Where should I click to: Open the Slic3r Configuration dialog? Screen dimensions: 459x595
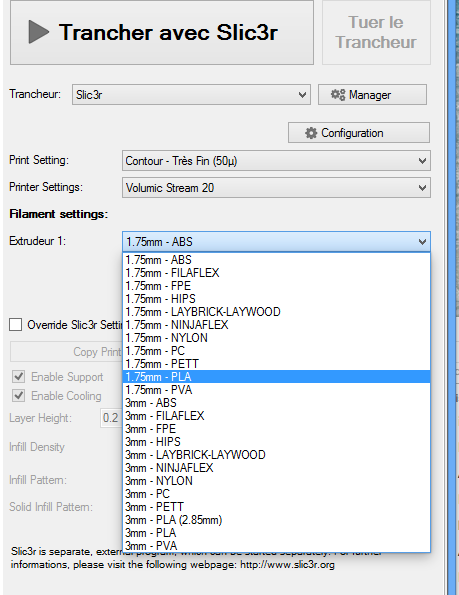point(359,132)
